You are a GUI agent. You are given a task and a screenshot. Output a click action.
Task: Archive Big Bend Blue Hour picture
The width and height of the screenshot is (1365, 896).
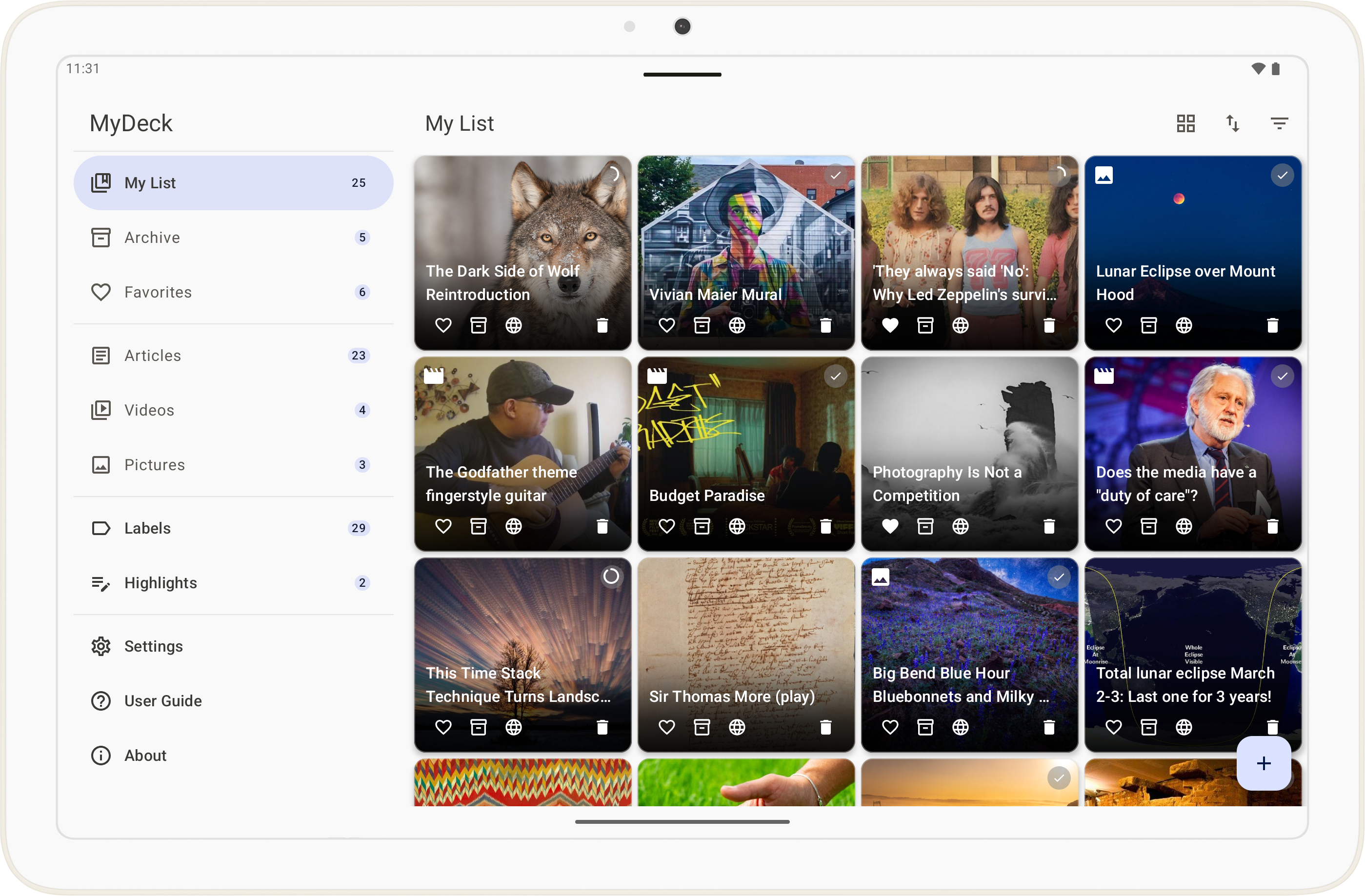point(925,727)
